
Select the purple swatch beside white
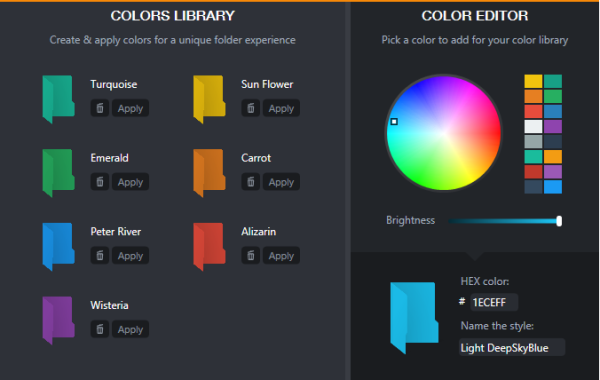coord(553,126)
